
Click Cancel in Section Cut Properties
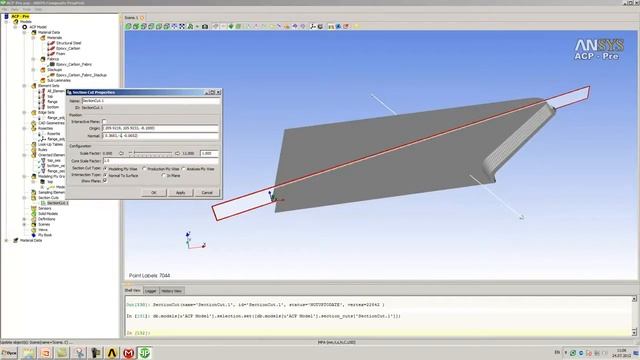(x=207, y=192)
